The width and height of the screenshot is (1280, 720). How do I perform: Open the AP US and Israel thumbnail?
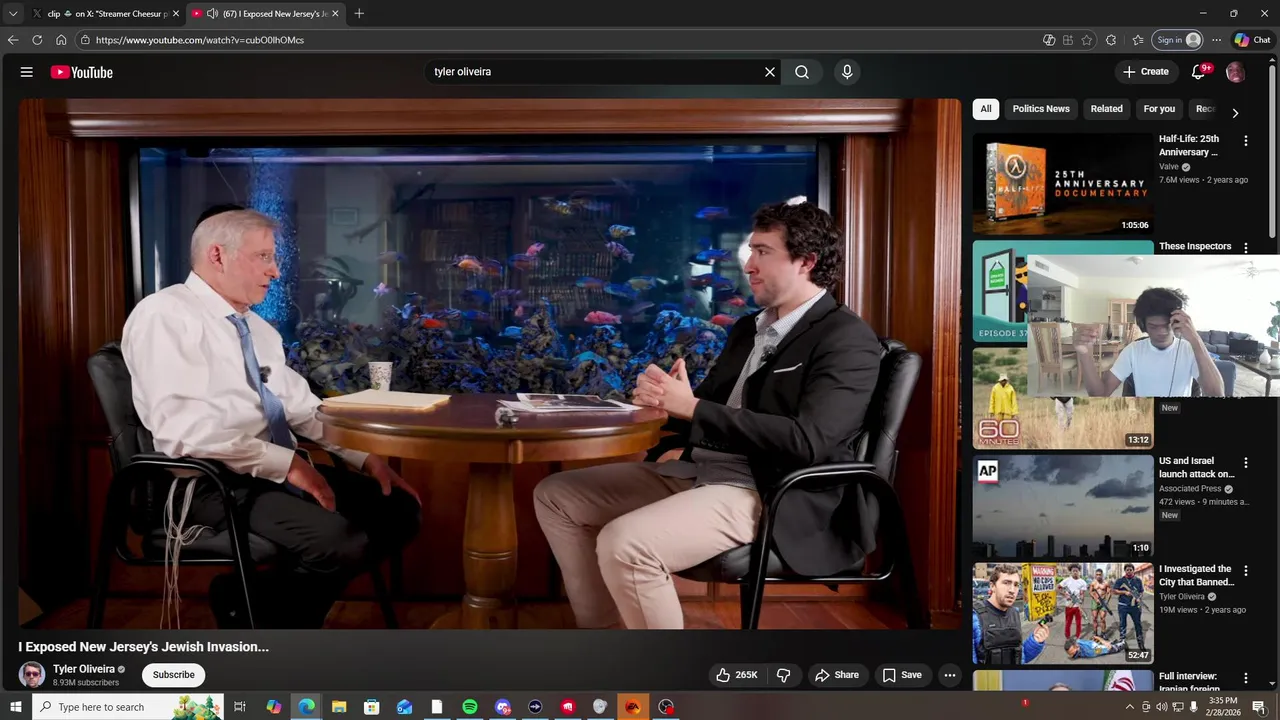pyautogui.click(x=1063, y=506)
